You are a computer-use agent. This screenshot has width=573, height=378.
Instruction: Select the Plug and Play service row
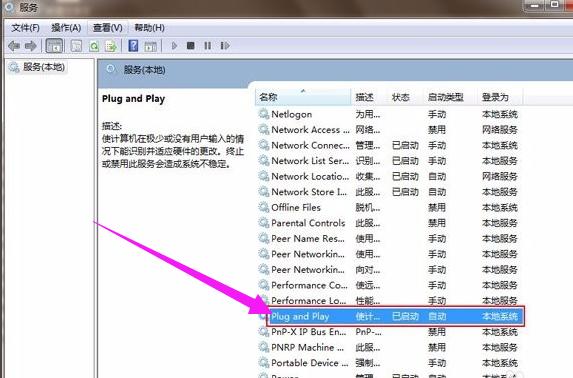point(395,317)
